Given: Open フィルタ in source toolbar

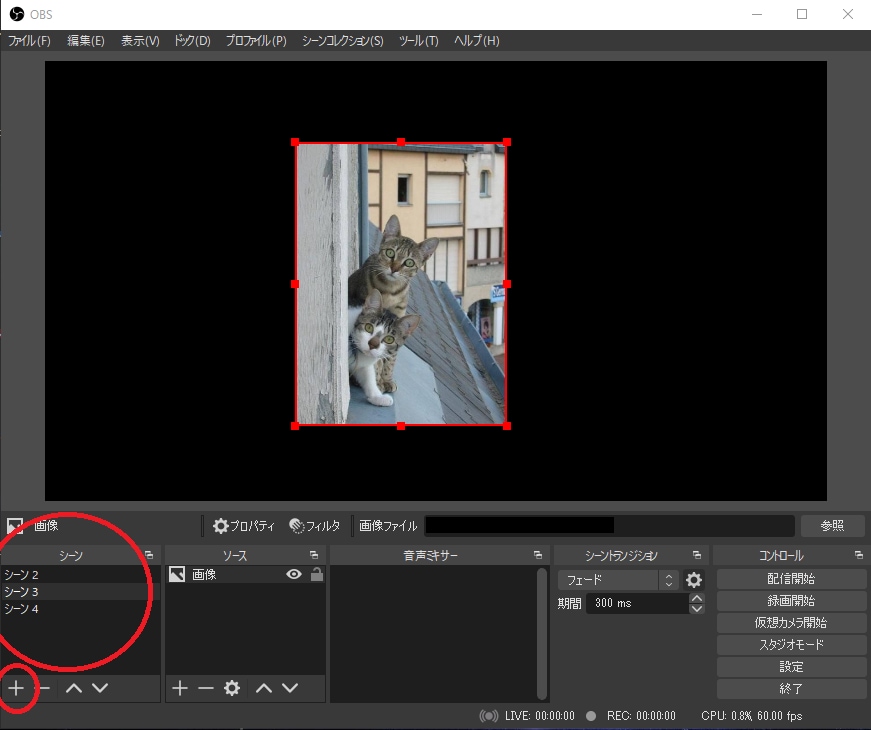Looking at the screenshot, I should [315, 526].
